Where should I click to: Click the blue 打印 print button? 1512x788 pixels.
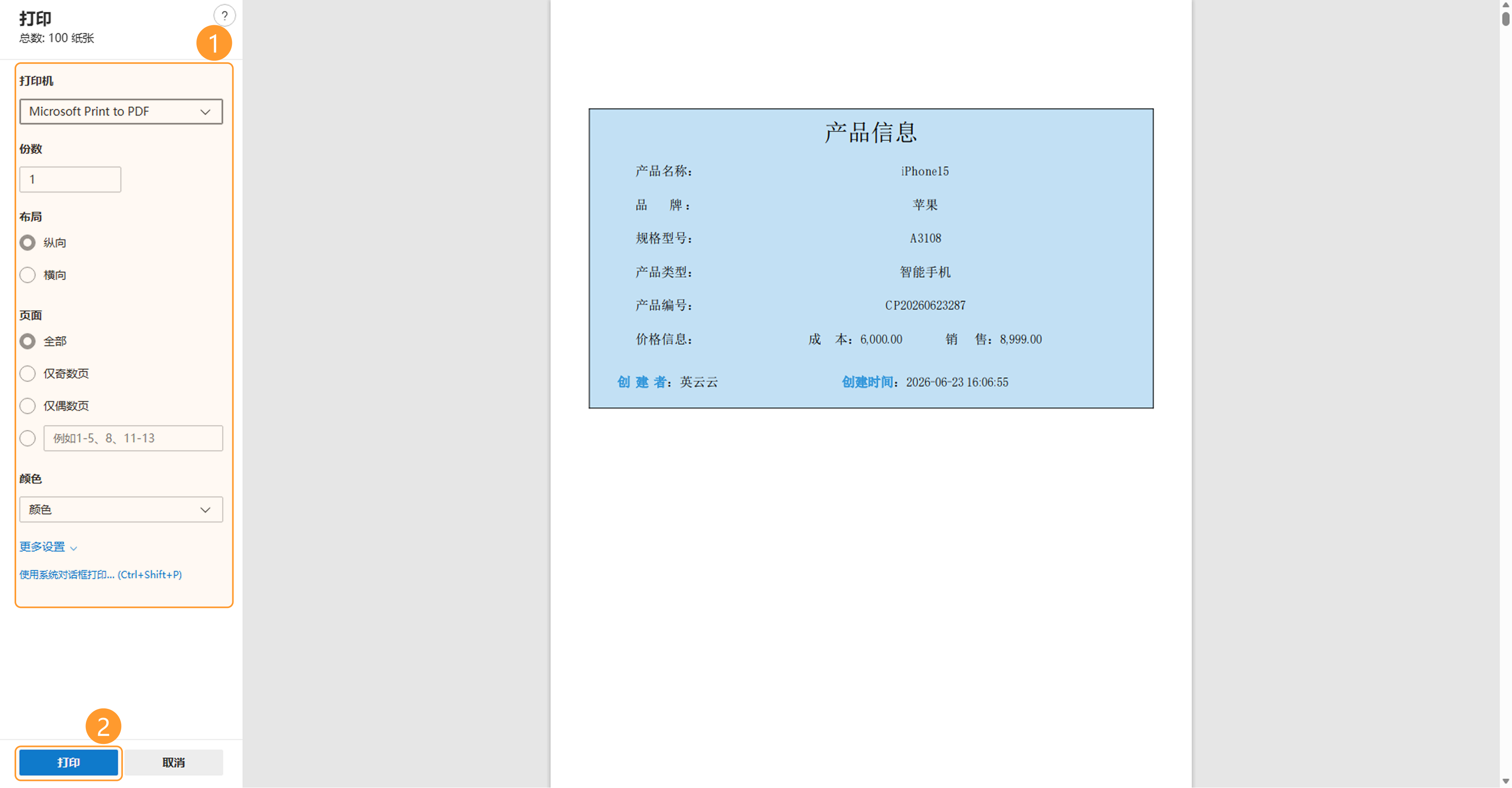[x=69, y=762]
